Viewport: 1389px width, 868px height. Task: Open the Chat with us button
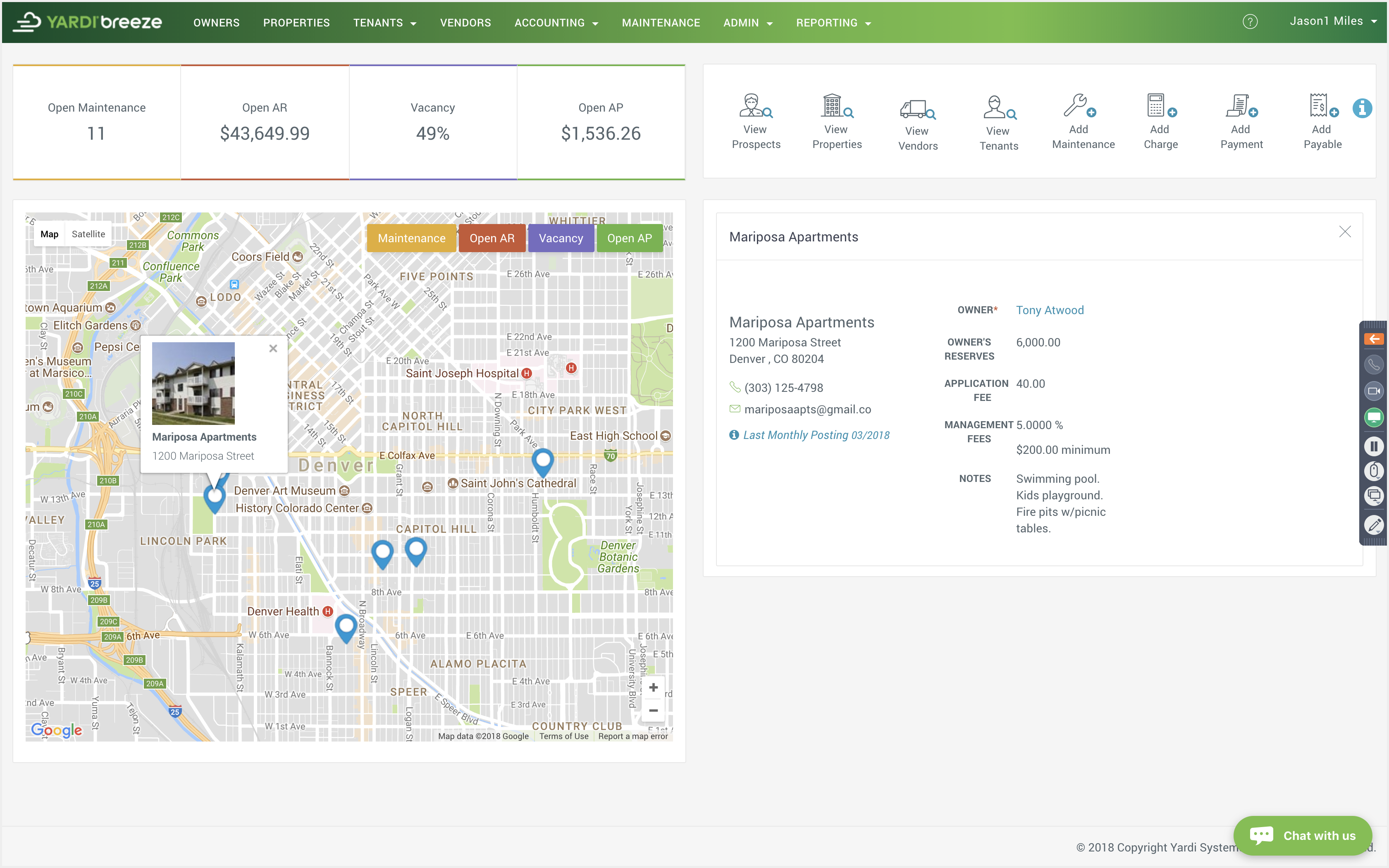pos(1302,835)
